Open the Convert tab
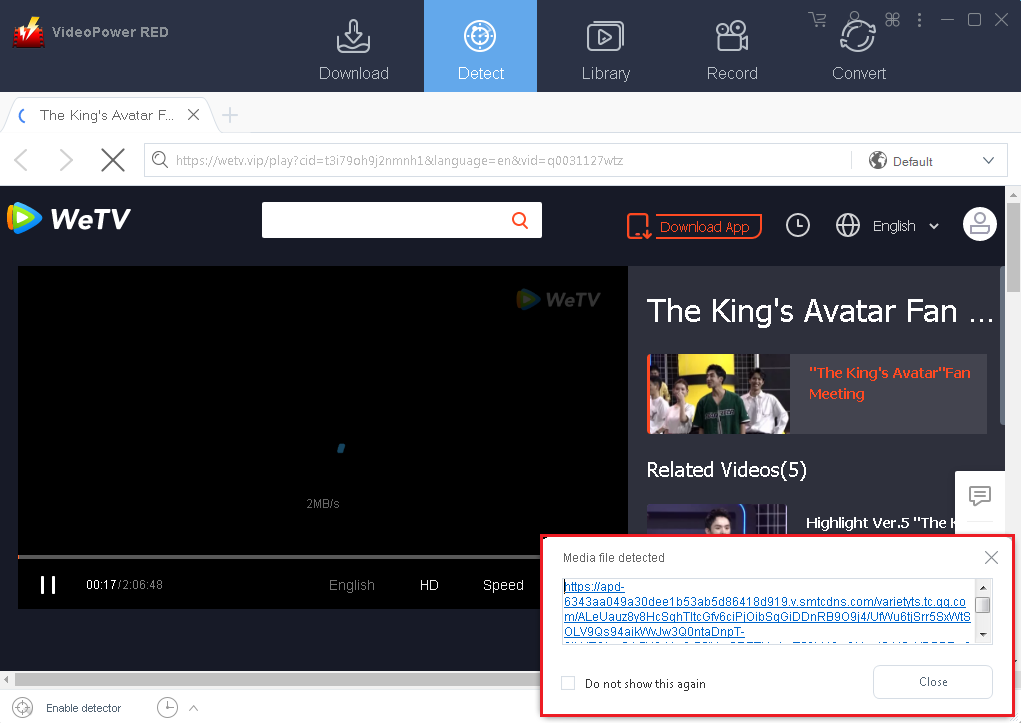Screen dimensions: 1021x723 pos(858,50)
